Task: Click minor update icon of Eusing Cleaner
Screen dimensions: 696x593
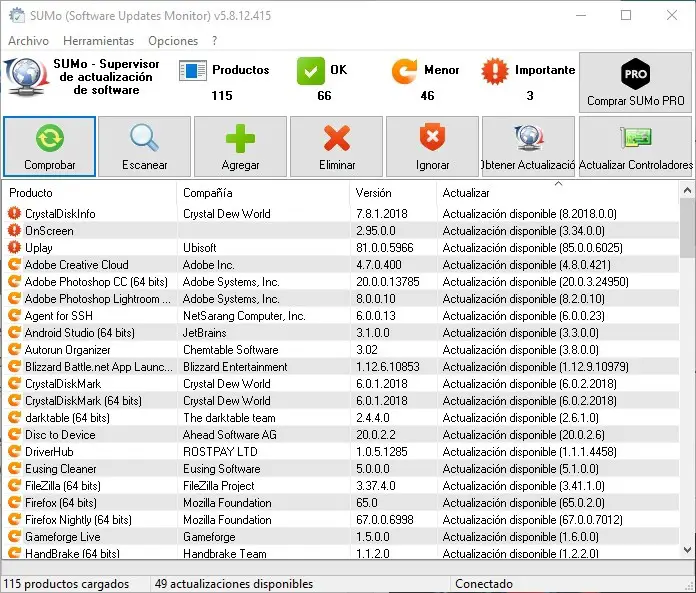Action: pos(14,468)
